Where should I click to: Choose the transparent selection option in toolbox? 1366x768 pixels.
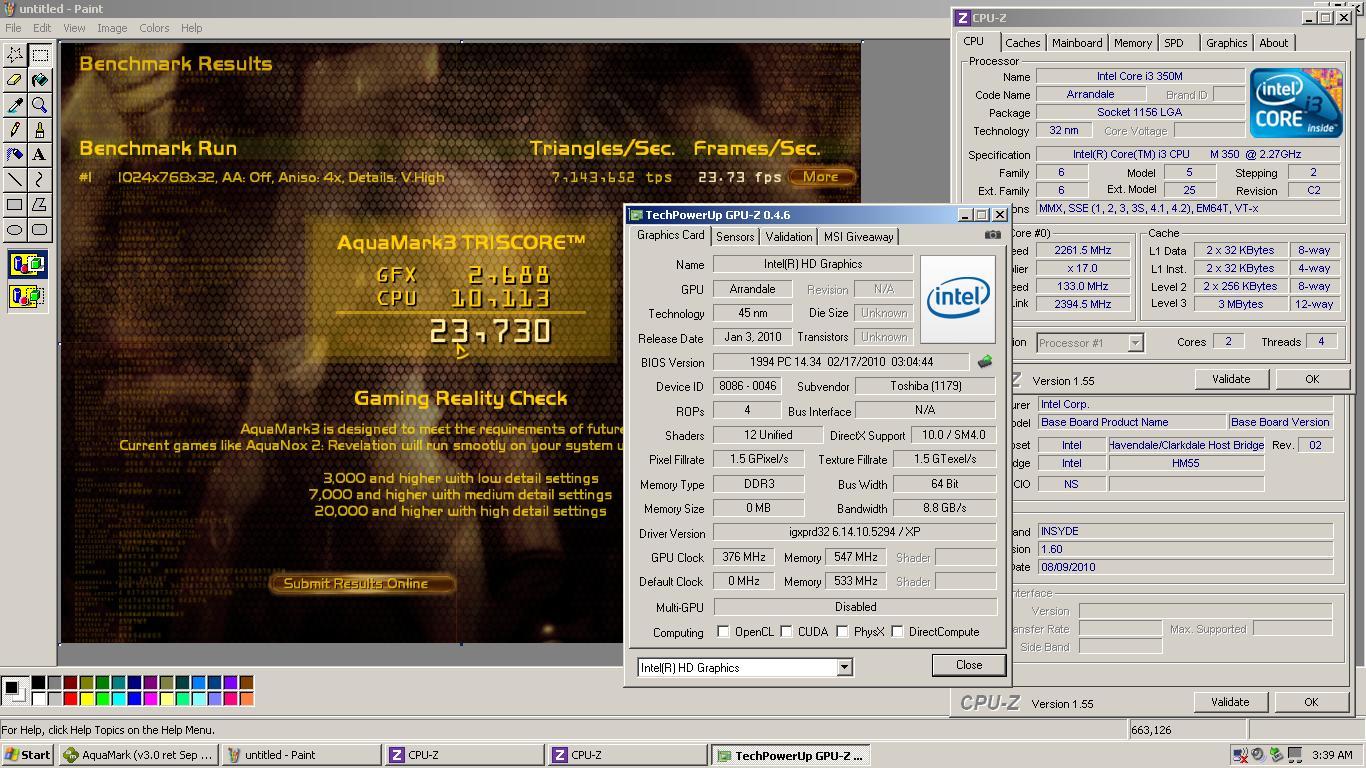pyautogui.click(x=27, y=296)
